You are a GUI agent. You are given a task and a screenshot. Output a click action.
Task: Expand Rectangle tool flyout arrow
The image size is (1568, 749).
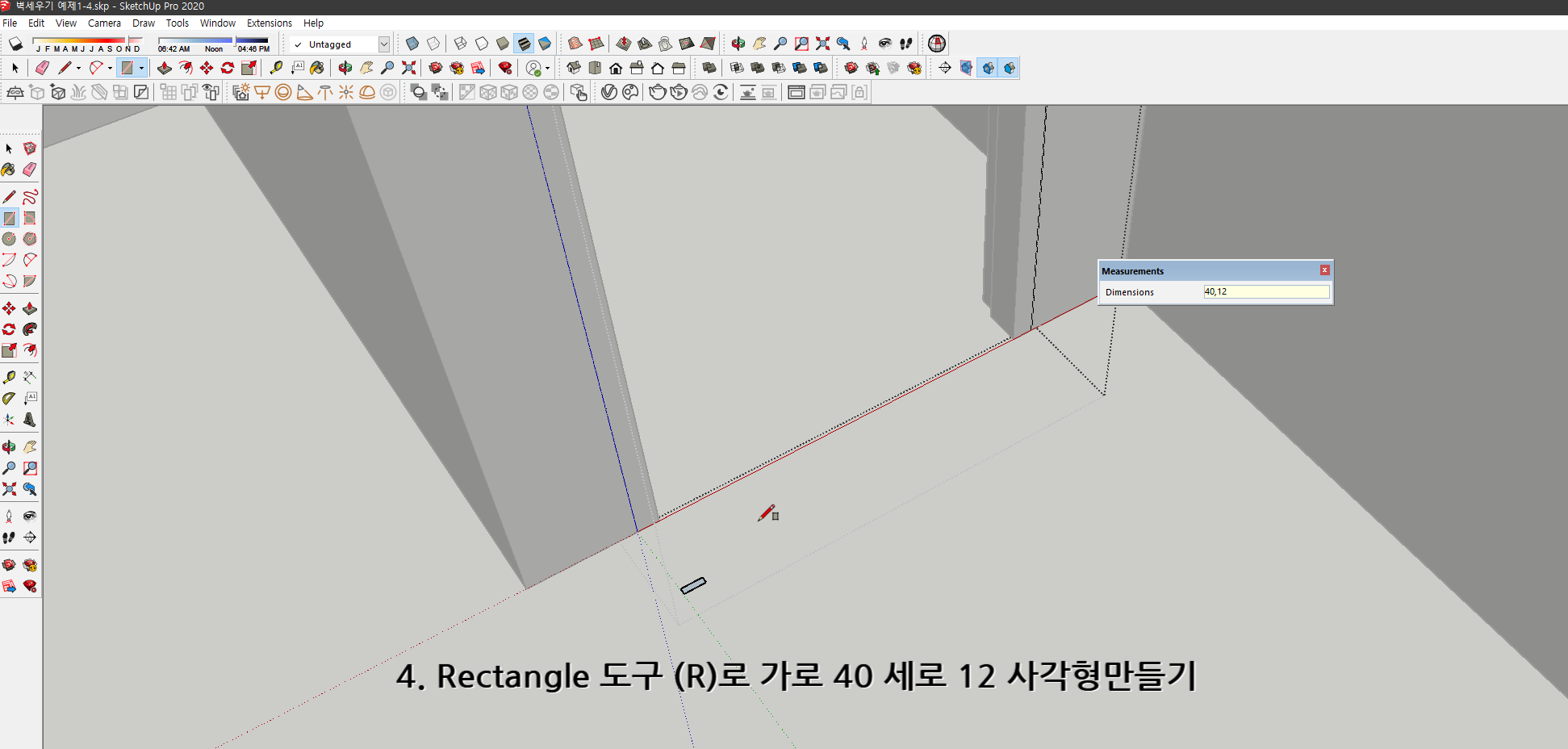coord(141,68)
